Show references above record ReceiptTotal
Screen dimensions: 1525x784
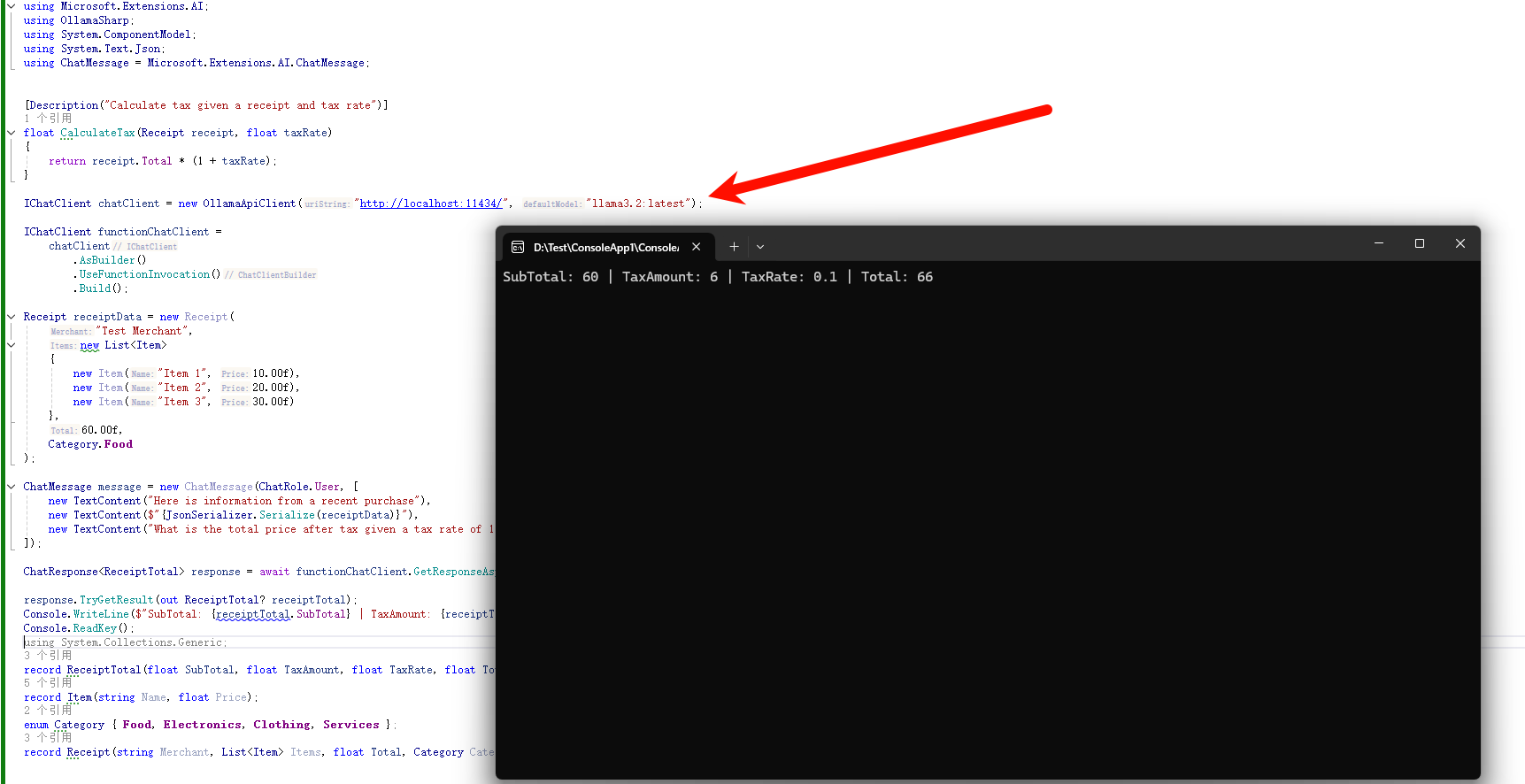[x=48, y=656]
